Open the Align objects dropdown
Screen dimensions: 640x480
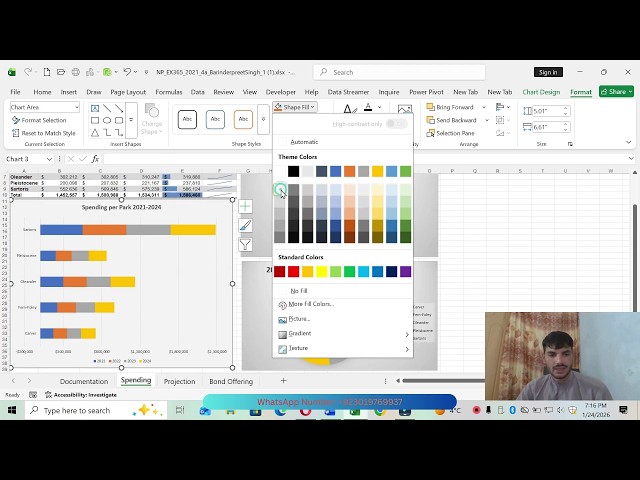click(x=503, y=107)
